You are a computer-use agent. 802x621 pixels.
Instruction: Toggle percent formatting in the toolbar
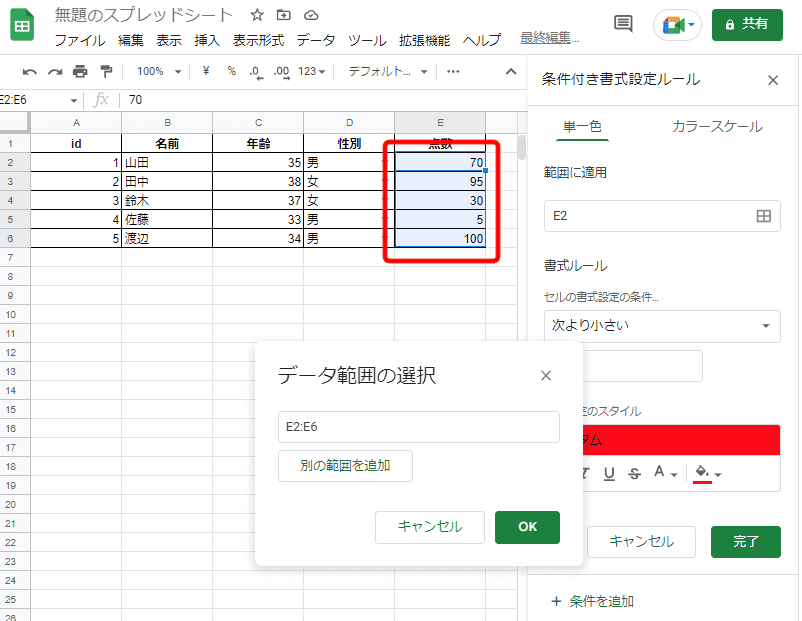231,71
